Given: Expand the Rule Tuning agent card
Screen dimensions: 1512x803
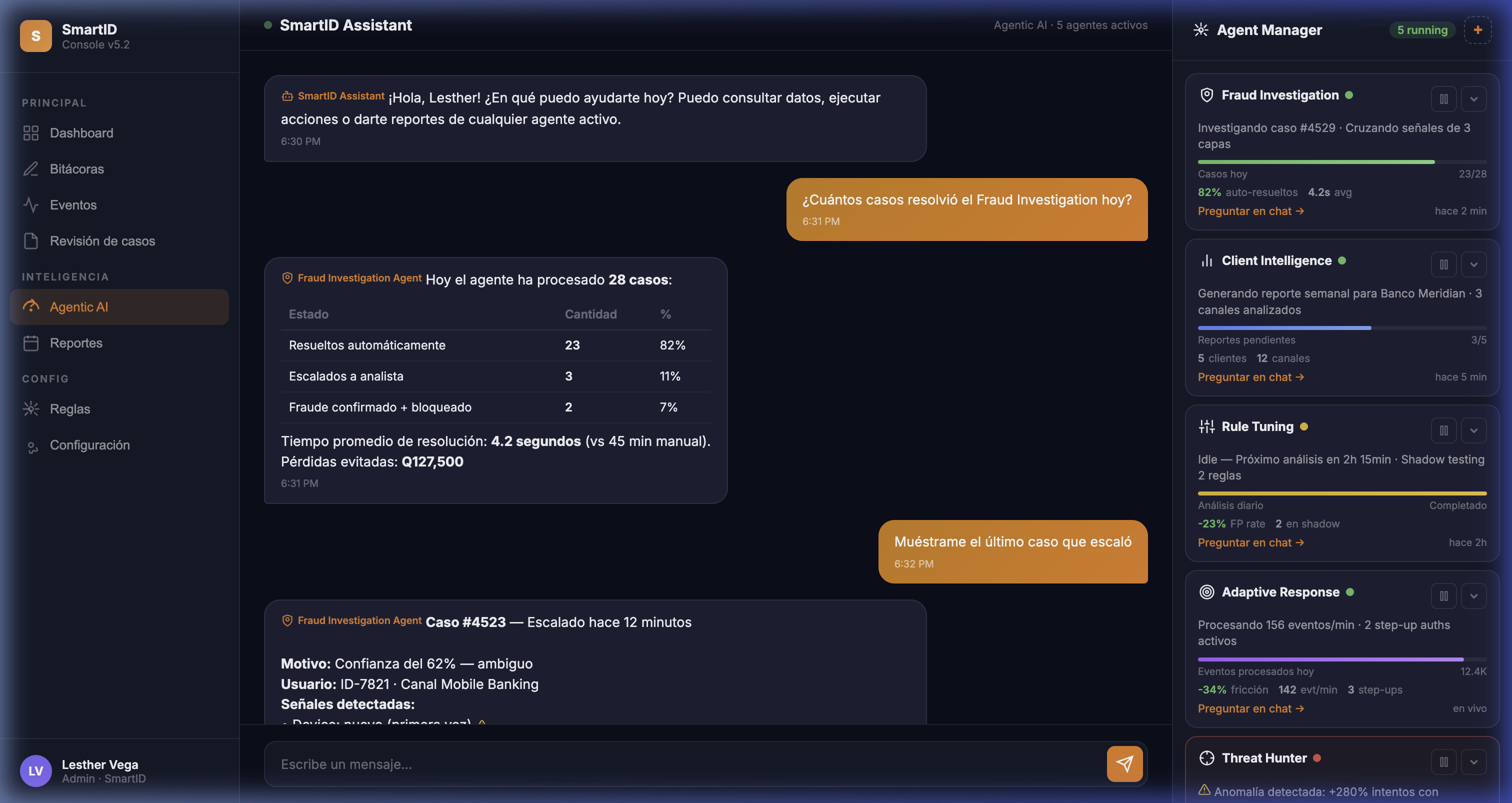Looking at the screenshot, I should pyautogui.click(x=1474, y=430).
